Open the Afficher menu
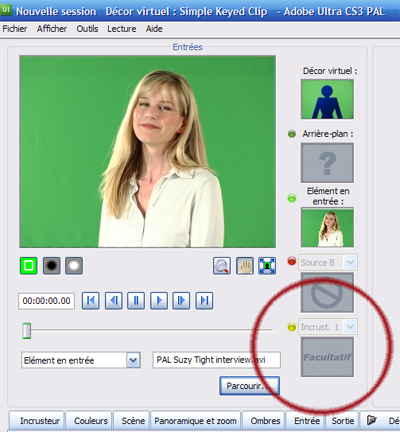The width and height of the screenshot is (400, 432). tap(52, 29)
